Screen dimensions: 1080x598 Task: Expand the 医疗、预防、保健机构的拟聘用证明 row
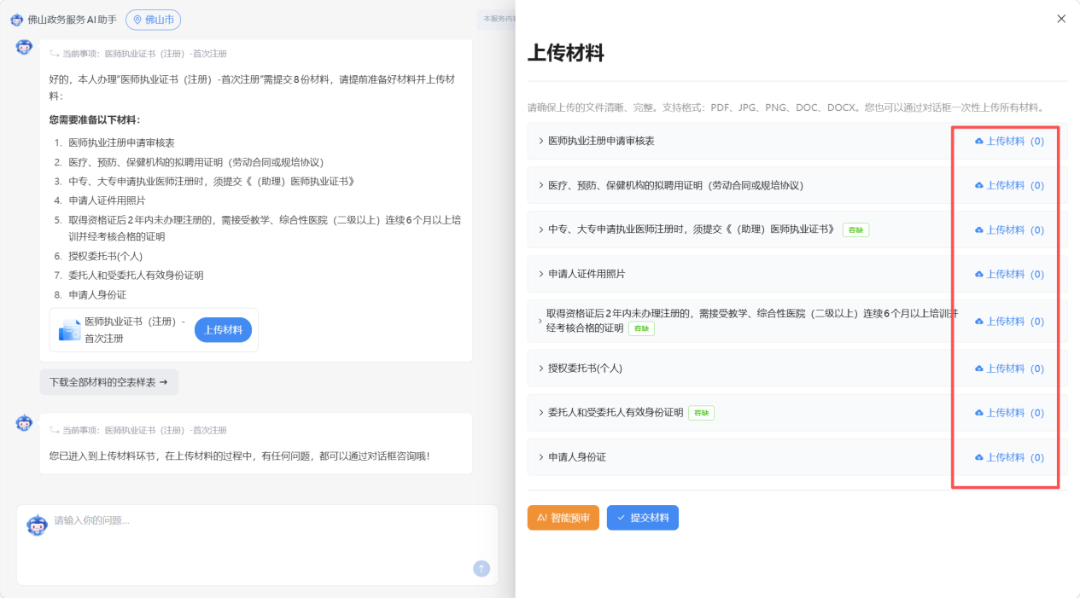(x=541, y=185)
